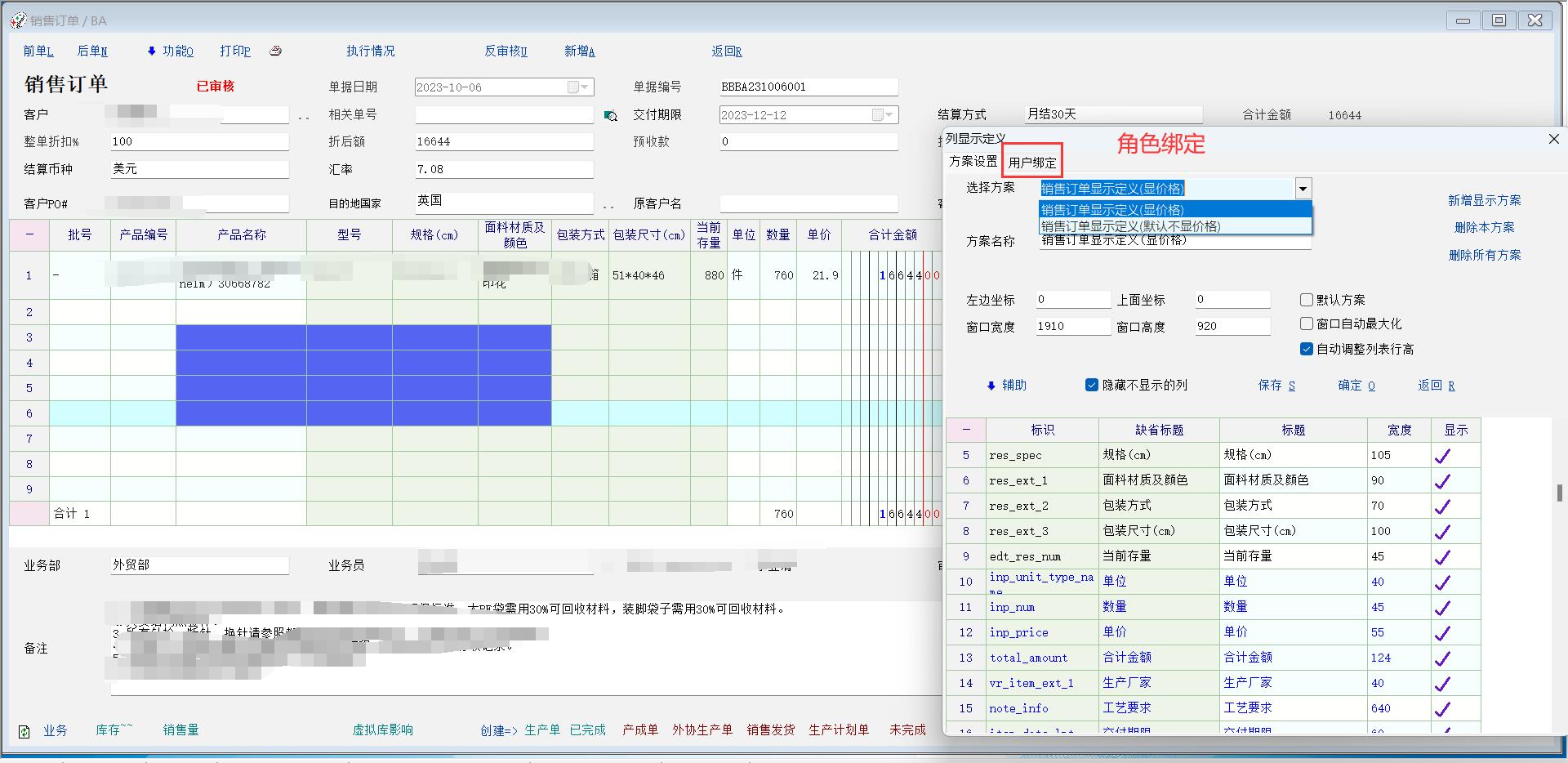Screen dimensions: 1568x763
Task: Click the document icon left of 业务
Action: click(x=24, y=731)
